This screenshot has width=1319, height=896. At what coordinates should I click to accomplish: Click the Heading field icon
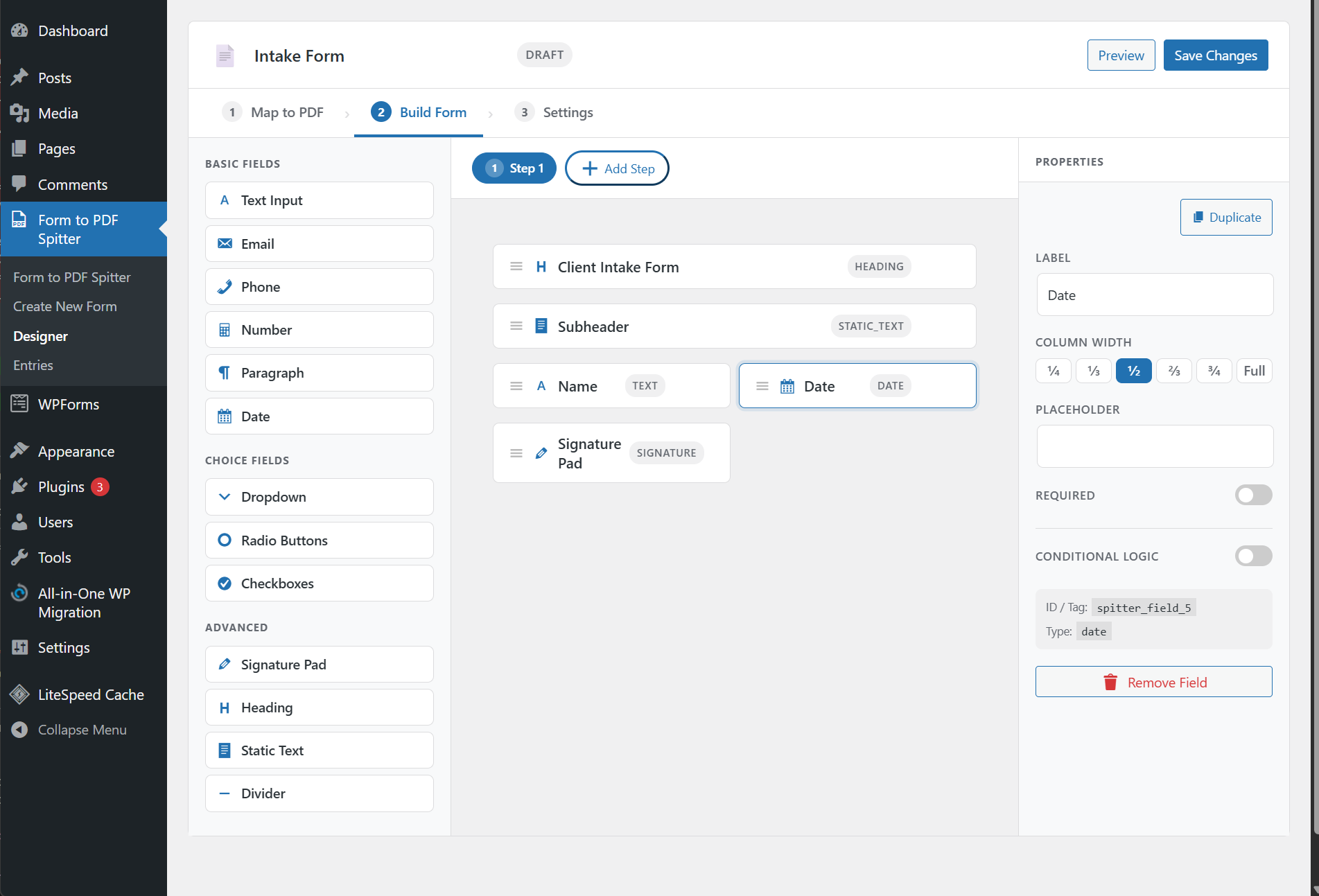(224, 707)
